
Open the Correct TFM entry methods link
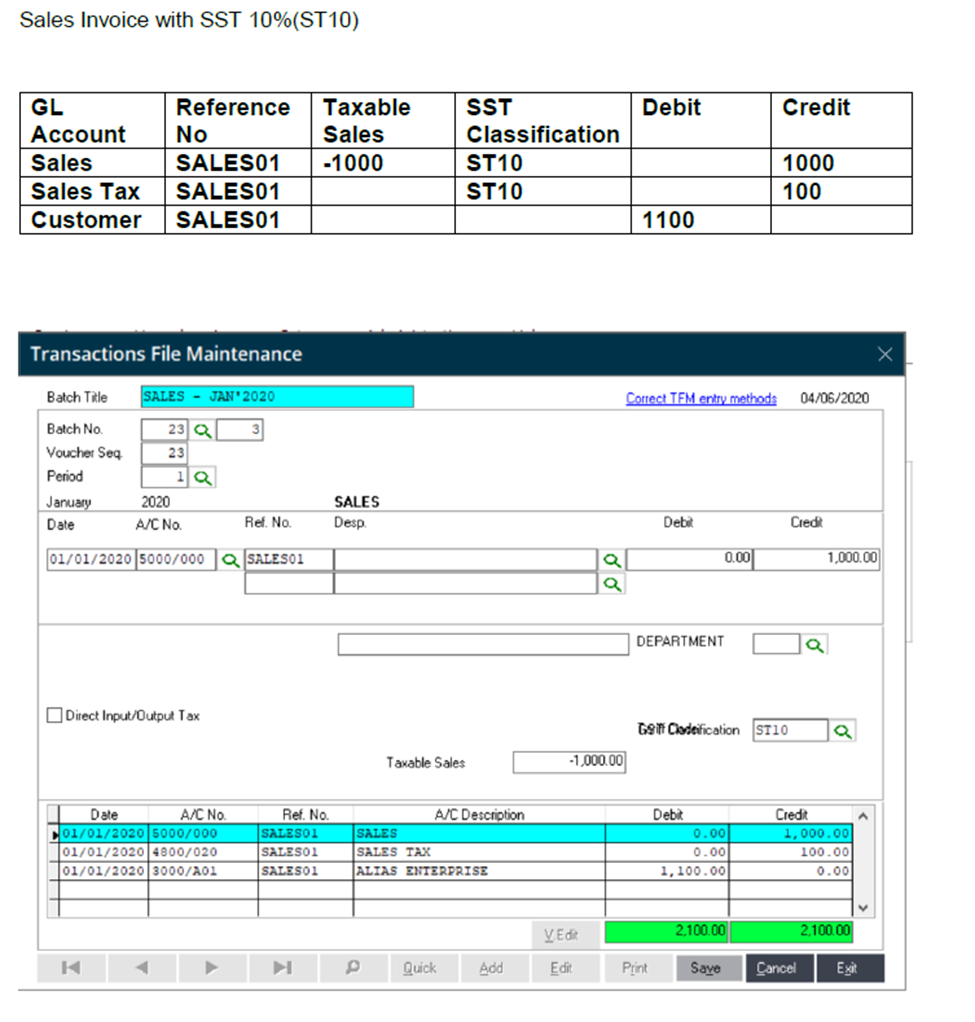701,398
